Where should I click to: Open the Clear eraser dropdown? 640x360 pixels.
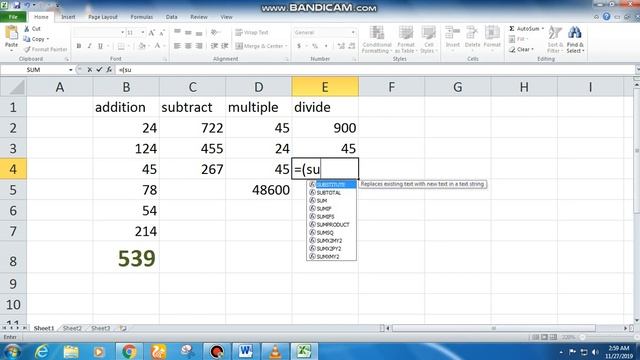pos(521,49)
